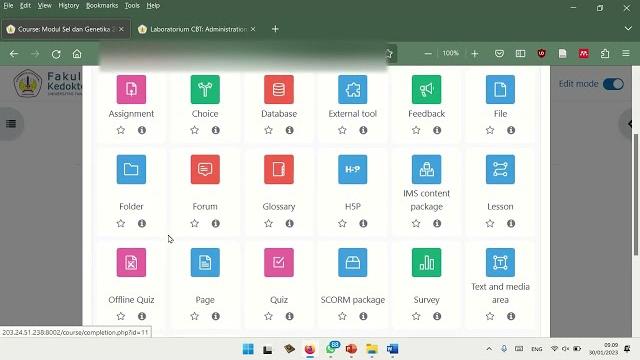
Task: Add a Folder resource
Action: point(131,169)
